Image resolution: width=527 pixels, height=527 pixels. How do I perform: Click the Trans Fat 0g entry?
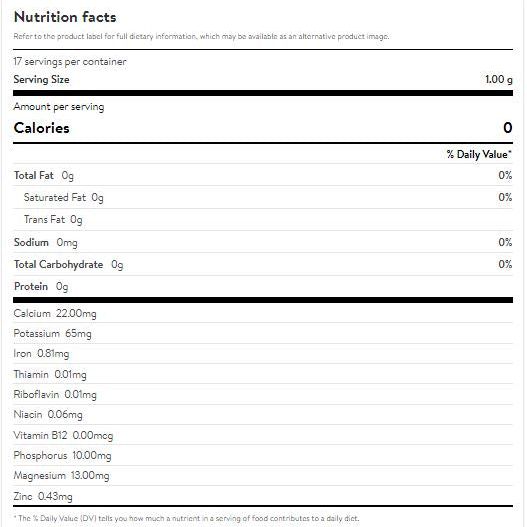click(x=53, y=219)
